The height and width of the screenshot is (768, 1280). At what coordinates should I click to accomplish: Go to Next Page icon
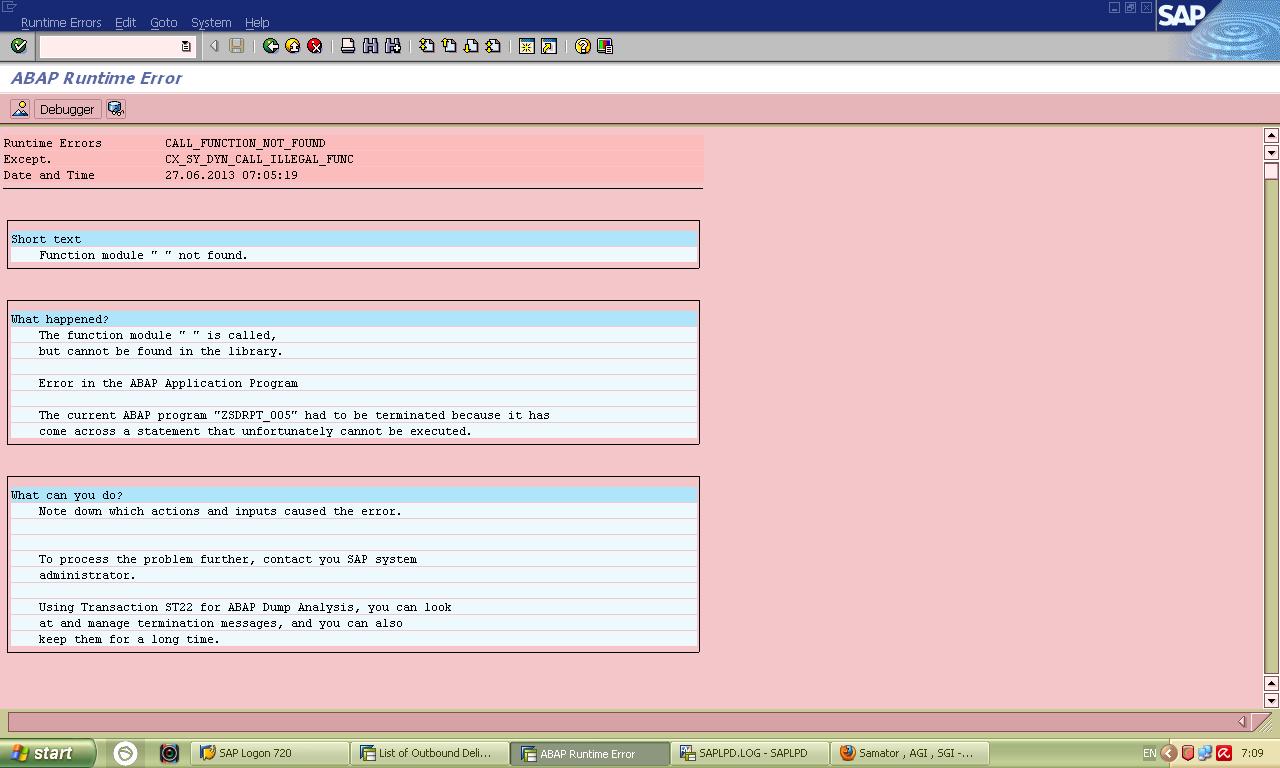(471, 46)
